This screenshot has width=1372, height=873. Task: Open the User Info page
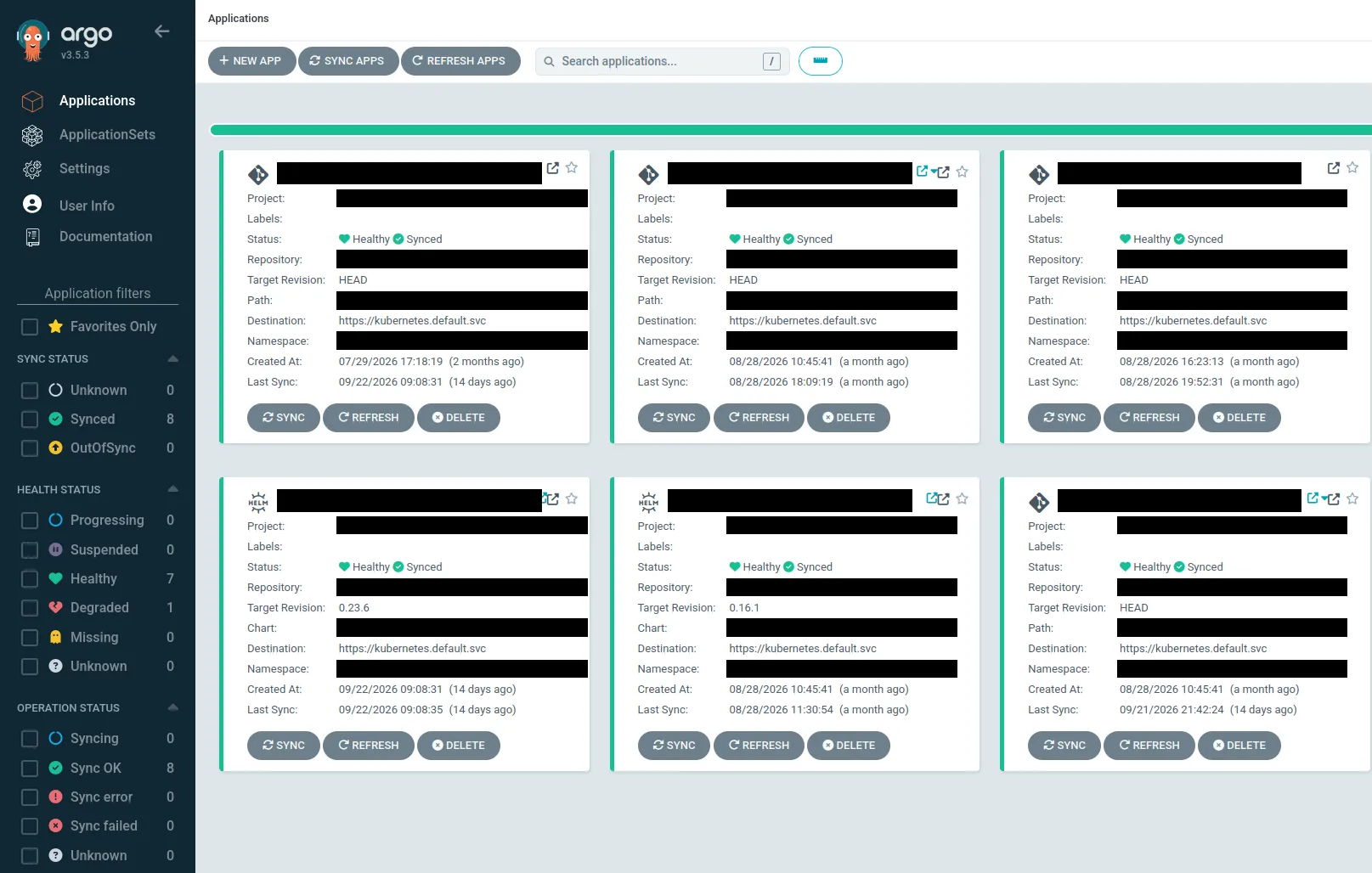[x=87, y=206]
